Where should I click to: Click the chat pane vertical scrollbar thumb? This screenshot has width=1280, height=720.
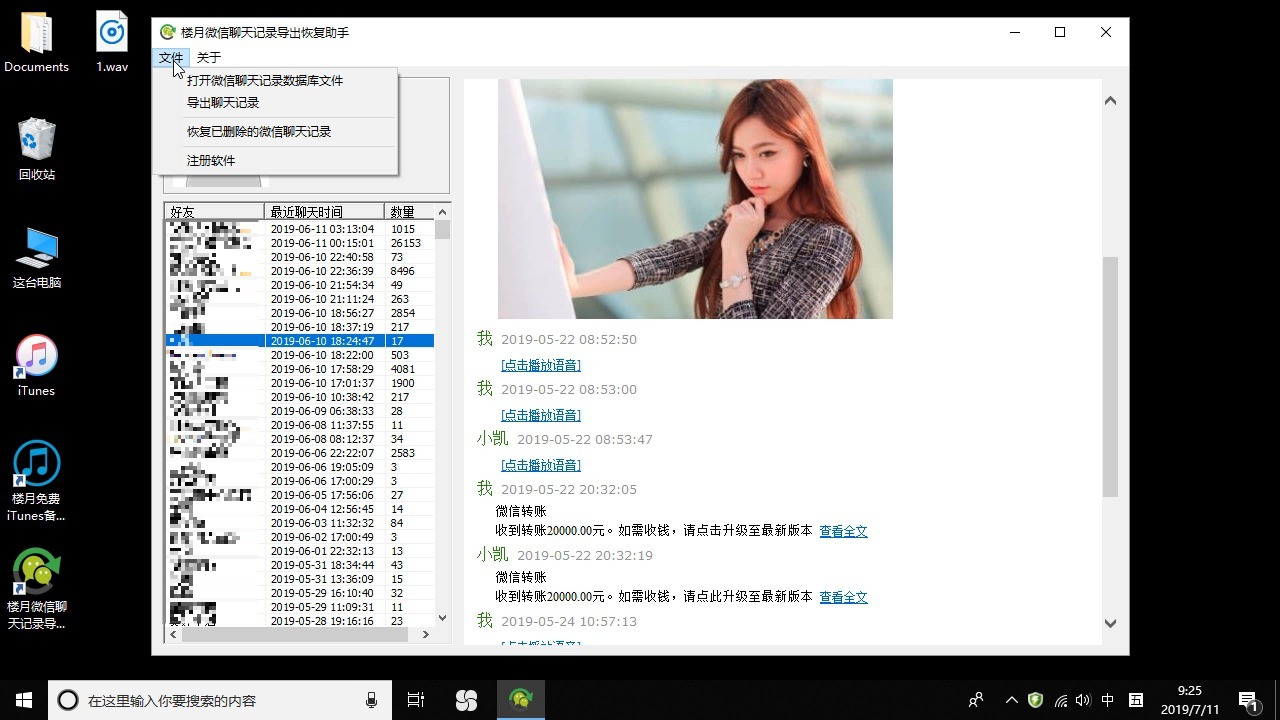pyautogui.click(x=1110, y=377)
